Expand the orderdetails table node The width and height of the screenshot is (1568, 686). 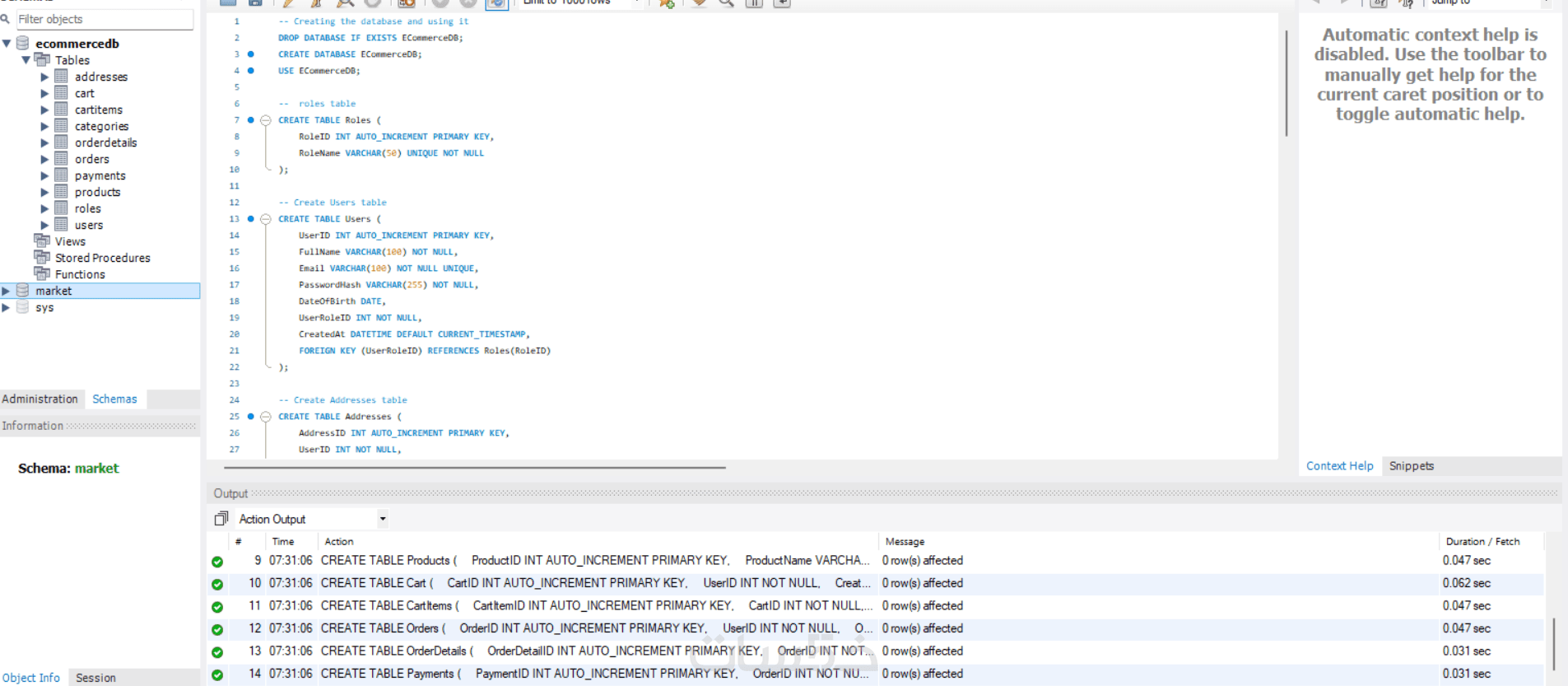pyautogui.click(x=45, y=142)
